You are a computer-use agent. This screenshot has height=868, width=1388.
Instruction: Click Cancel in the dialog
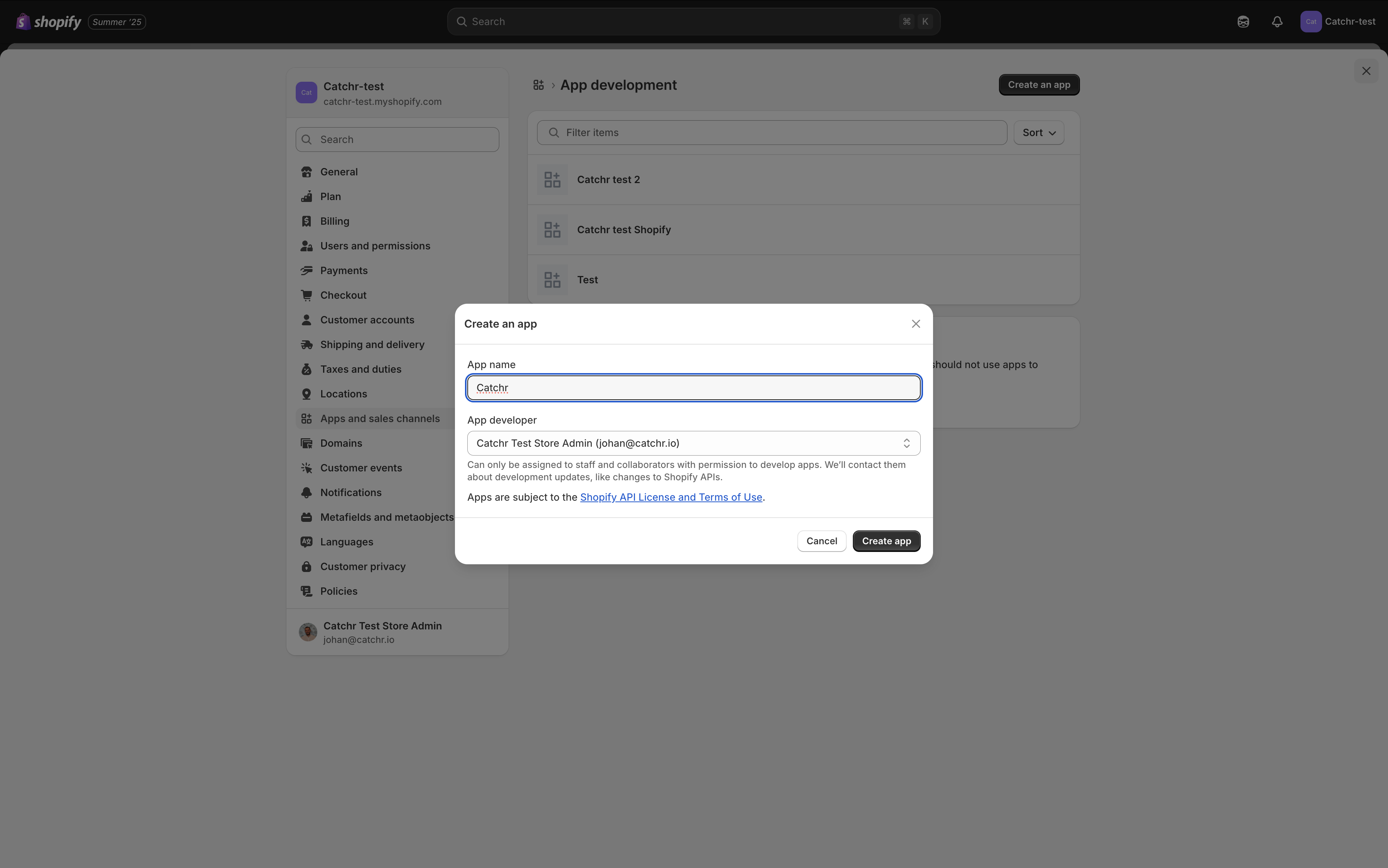point(822,542)
